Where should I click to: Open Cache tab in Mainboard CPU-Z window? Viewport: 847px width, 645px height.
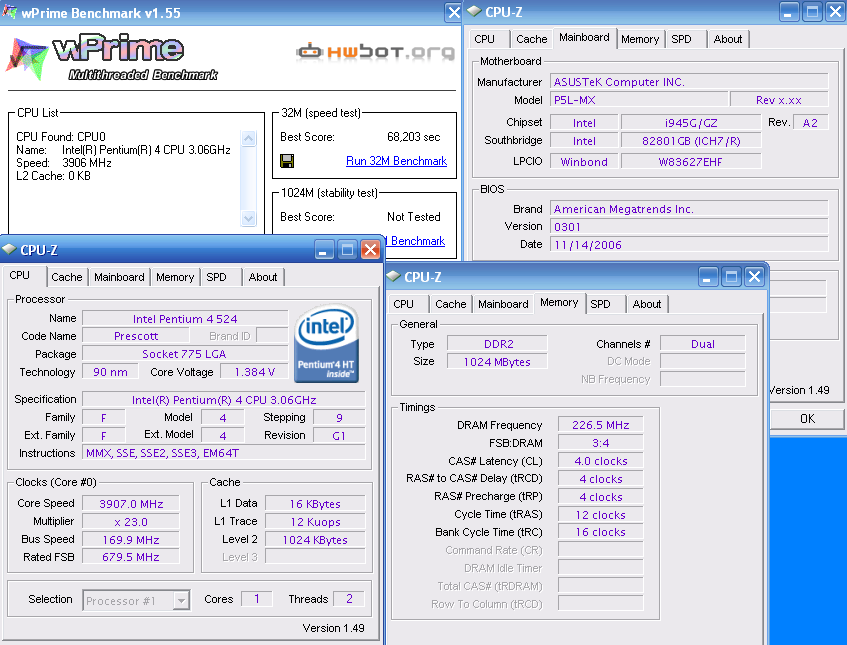click(x=532, y=39)
